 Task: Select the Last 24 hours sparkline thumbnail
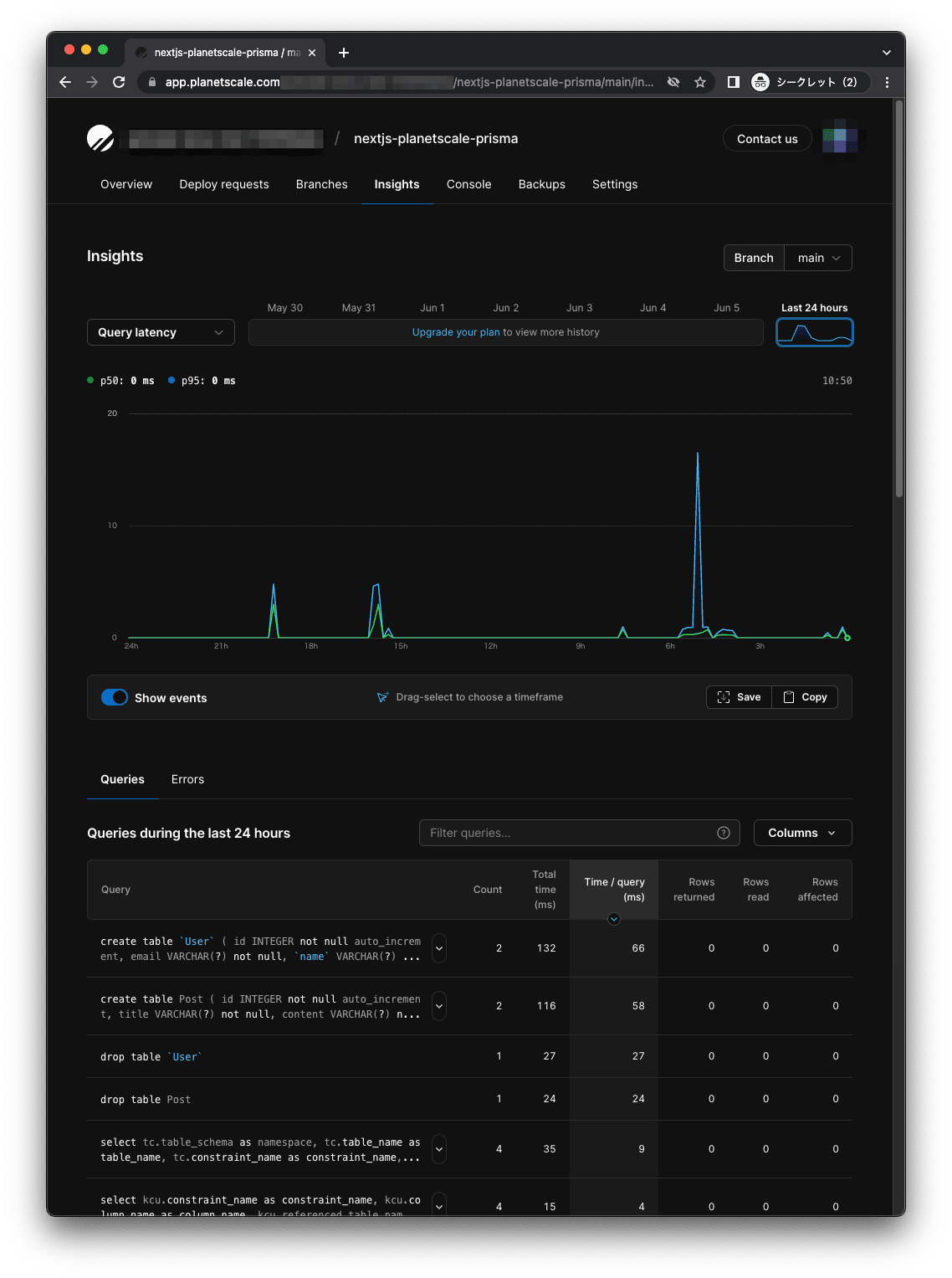[815, 332]
